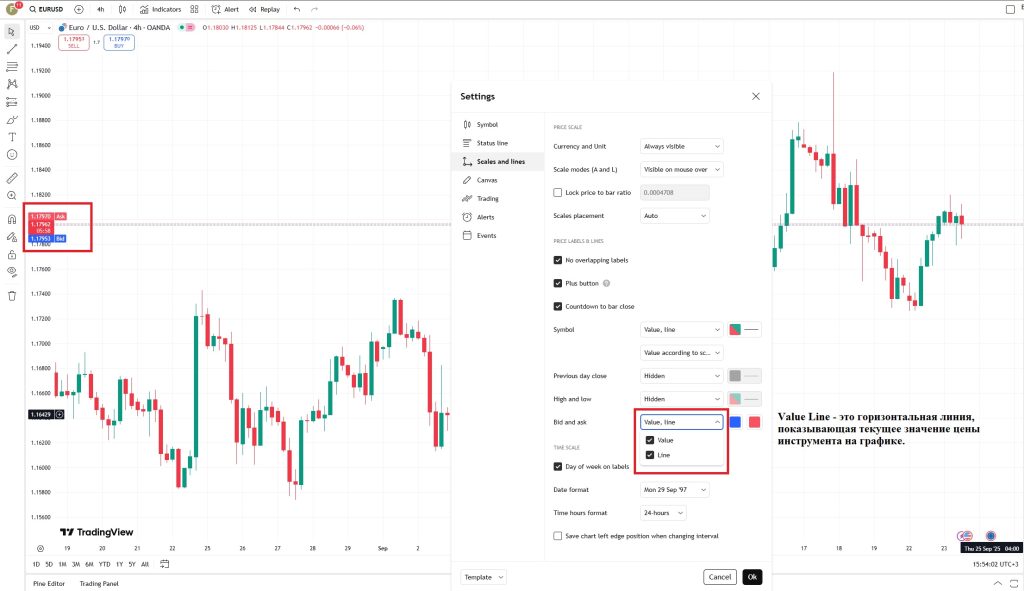1024x591 pixels.
Task: Enable Lock price to bar ratio
Action: [x=558, y=193]
